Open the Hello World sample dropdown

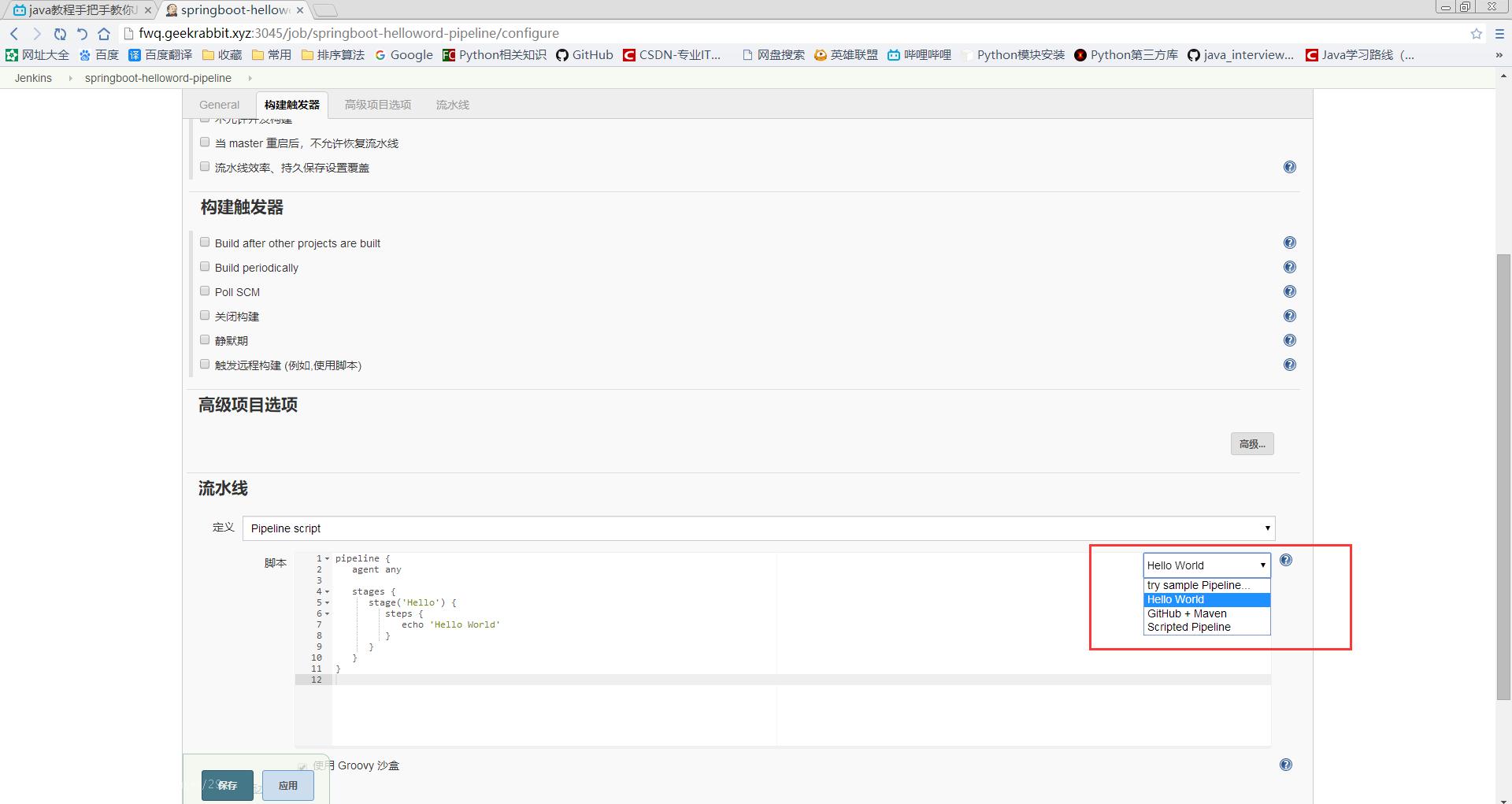[1206, 565]
